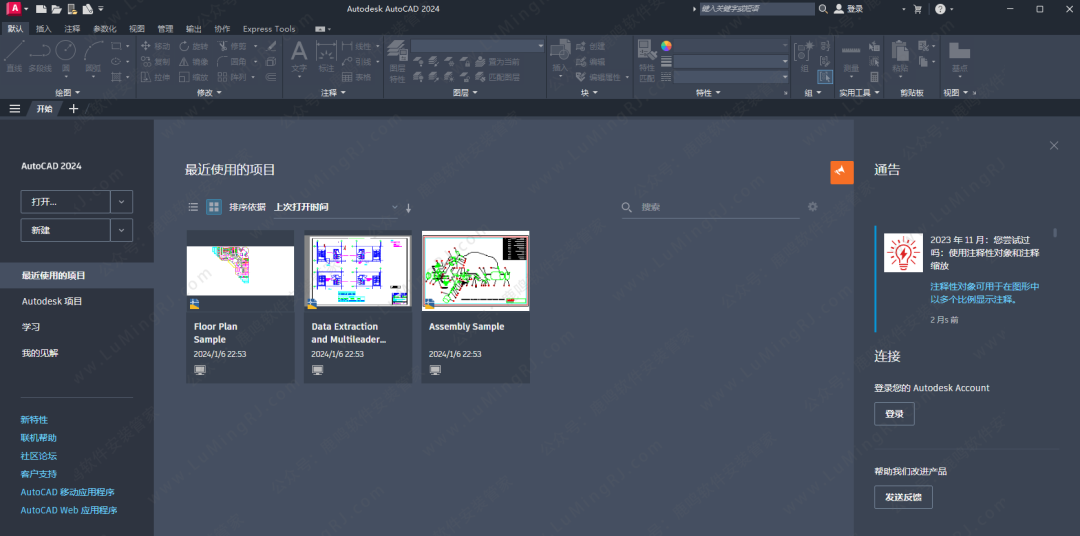Reverse the sort order with the arrow icon
Viewport: 1080px width, 536px height.
click(x=408, y=207)
